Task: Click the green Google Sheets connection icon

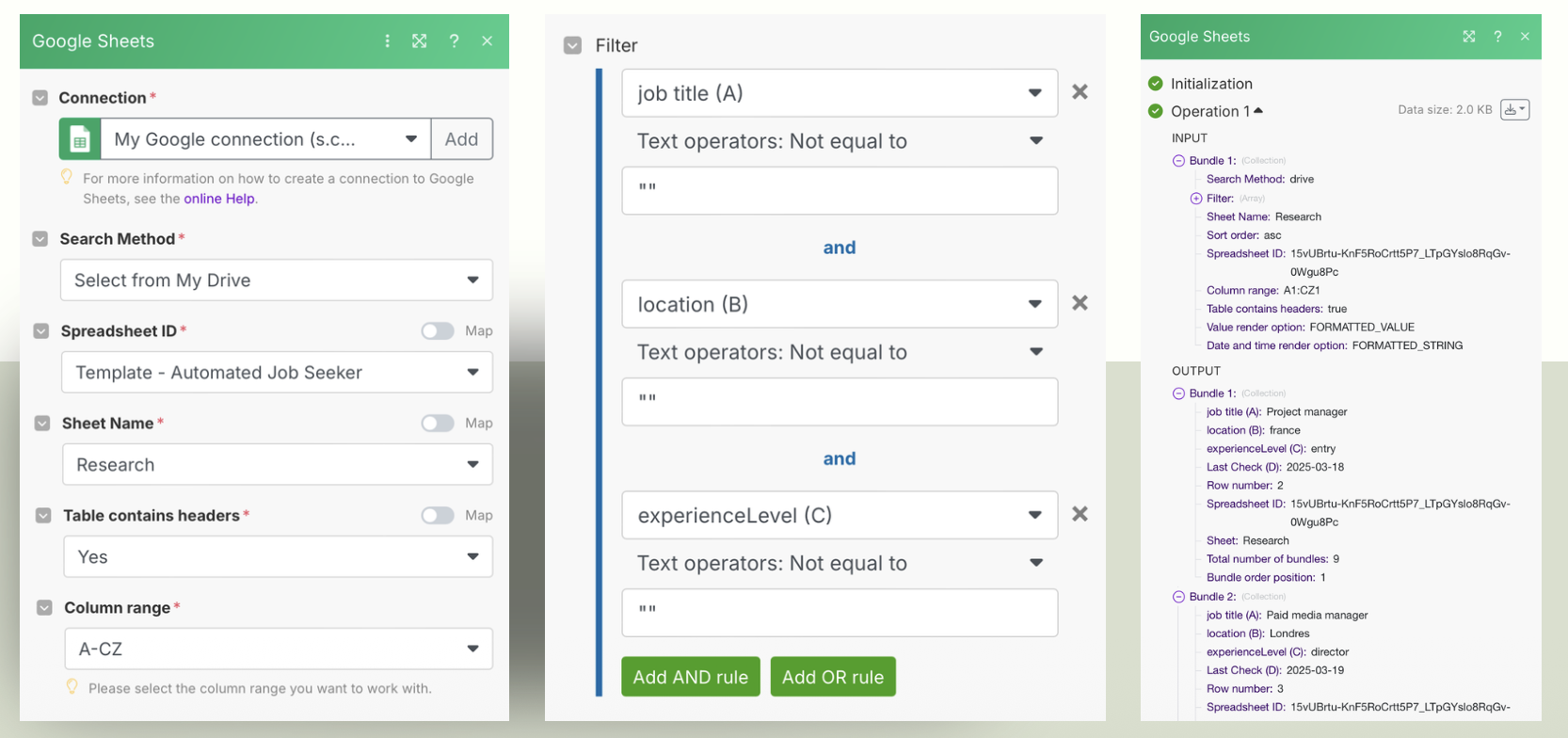Action: click(x=80, y=138)
